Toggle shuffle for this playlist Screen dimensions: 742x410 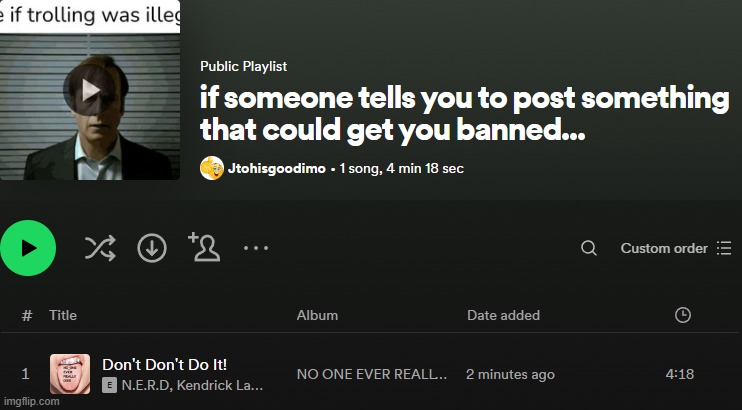click(100, 248)
